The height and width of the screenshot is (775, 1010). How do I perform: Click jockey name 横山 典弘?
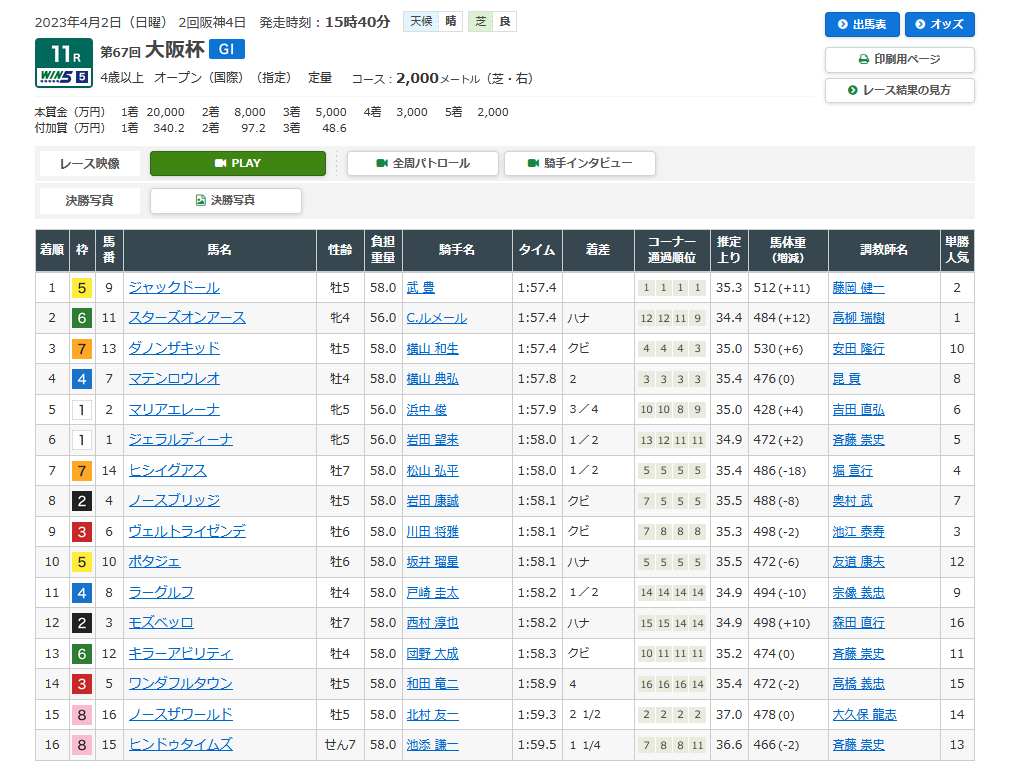point(432,379)
